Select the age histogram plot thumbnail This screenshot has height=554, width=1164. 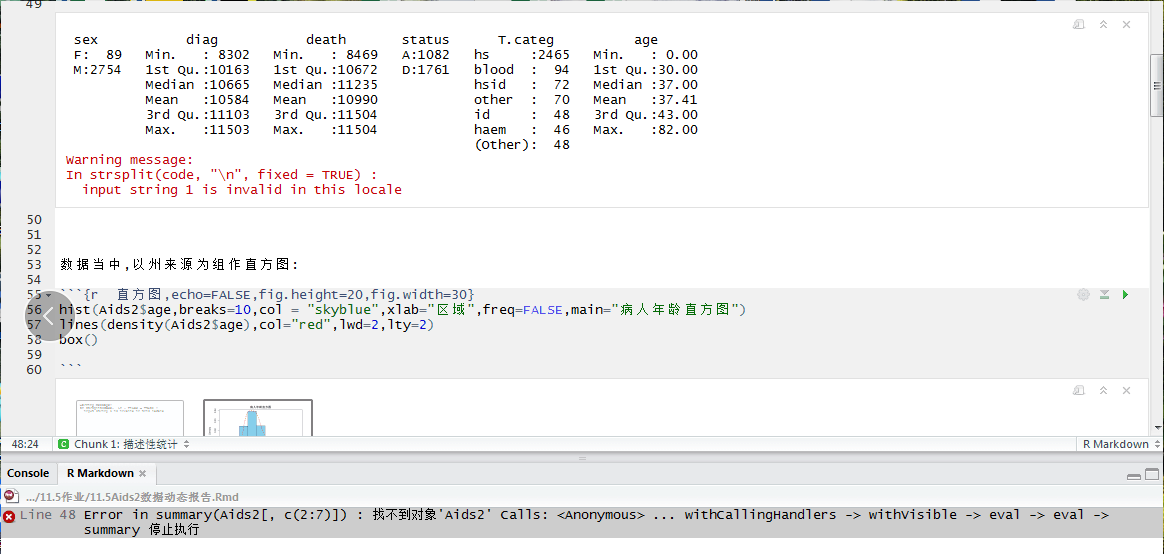(x=258, y=417)
